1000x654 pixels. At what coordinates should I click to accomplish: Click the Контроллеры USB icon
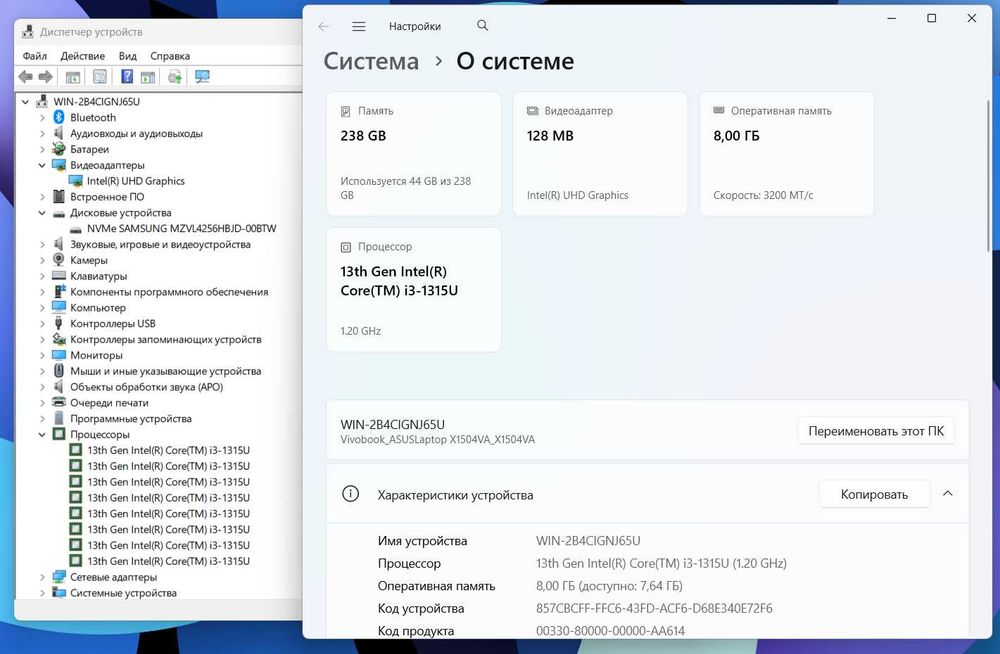59,323
